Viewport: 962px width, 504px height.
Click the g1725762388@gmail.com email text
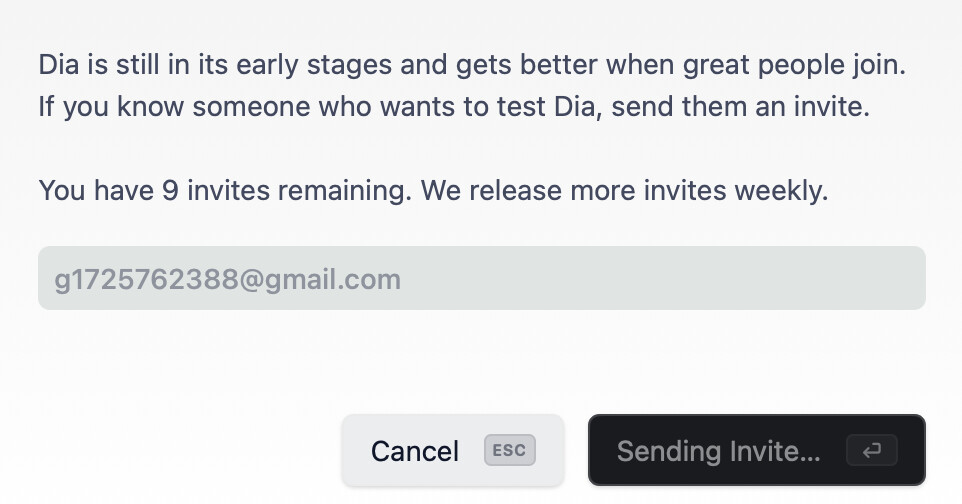[x=228, y=280]
